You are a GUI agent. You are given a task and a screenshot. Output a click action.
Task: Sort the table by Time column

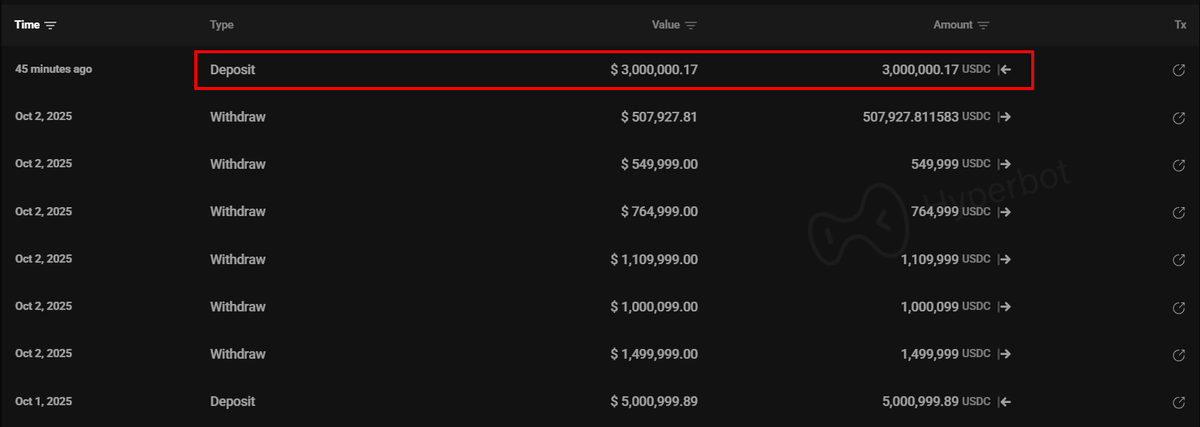coord(51,24)
